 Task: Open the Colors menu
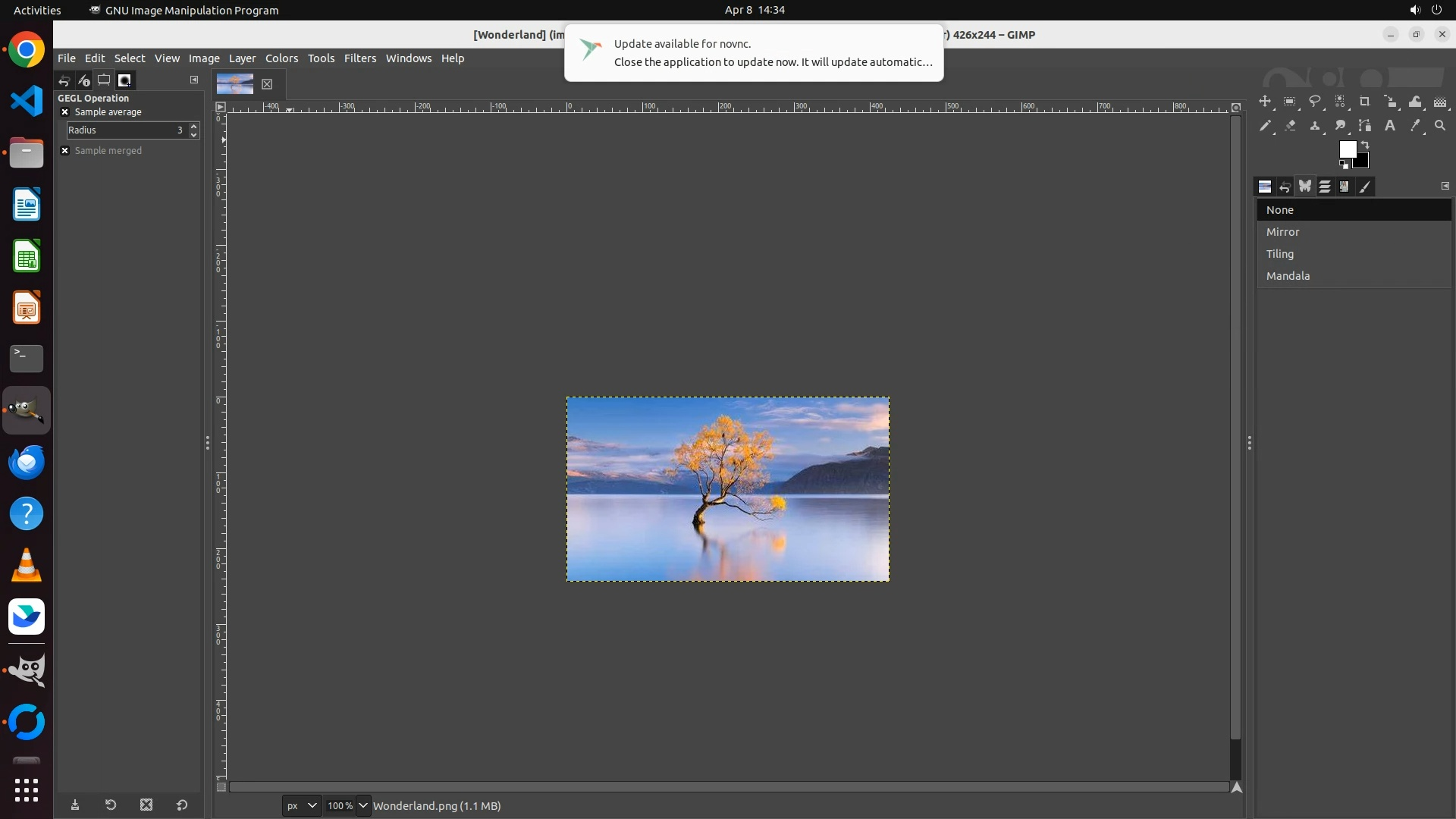281,58
